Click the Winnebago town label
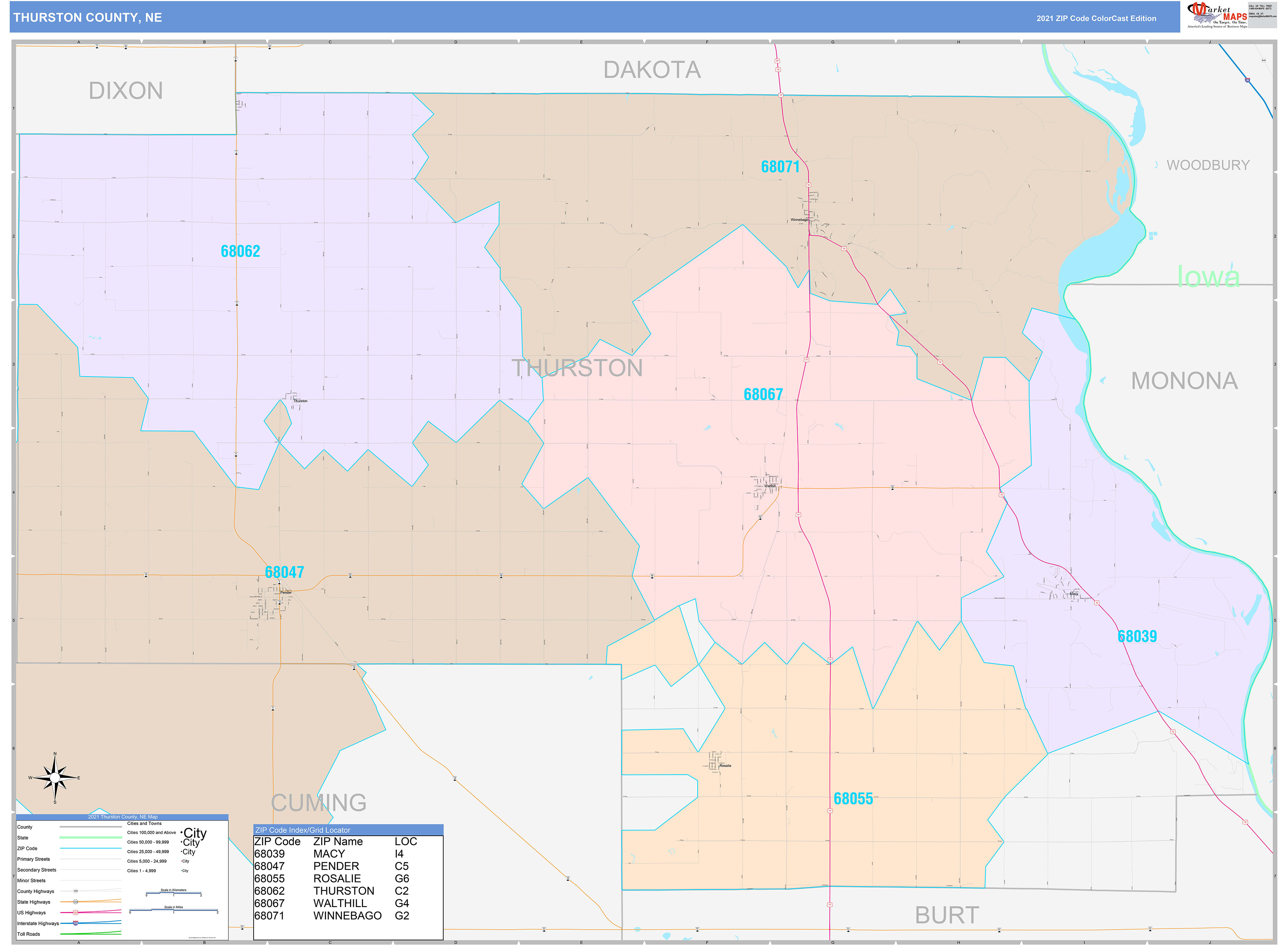The width and height of the screenshot is (1288, 946). (799, 220)
